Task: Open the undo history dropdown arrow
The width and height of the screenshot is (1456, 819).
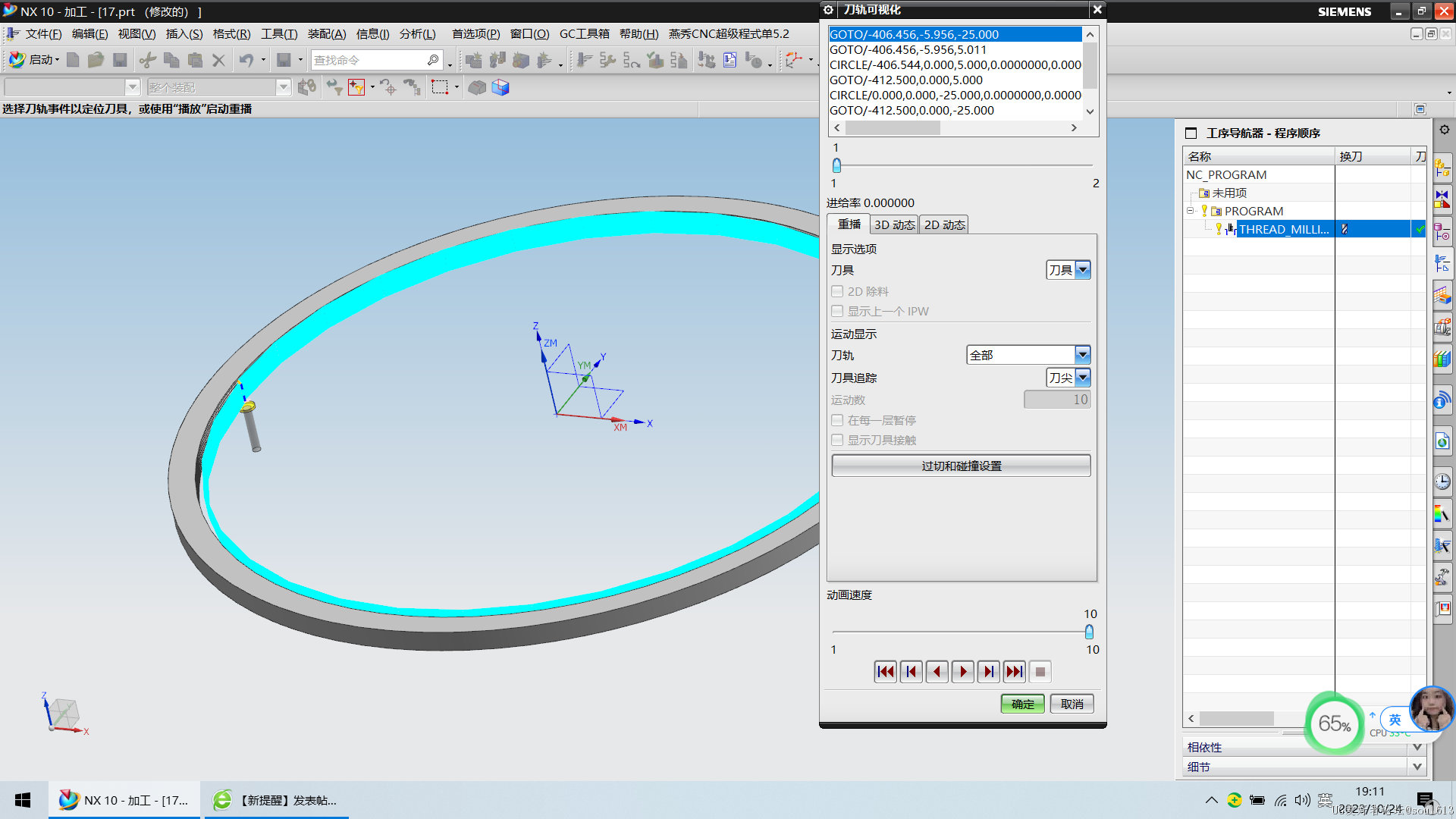Action: tap(263, 60)
